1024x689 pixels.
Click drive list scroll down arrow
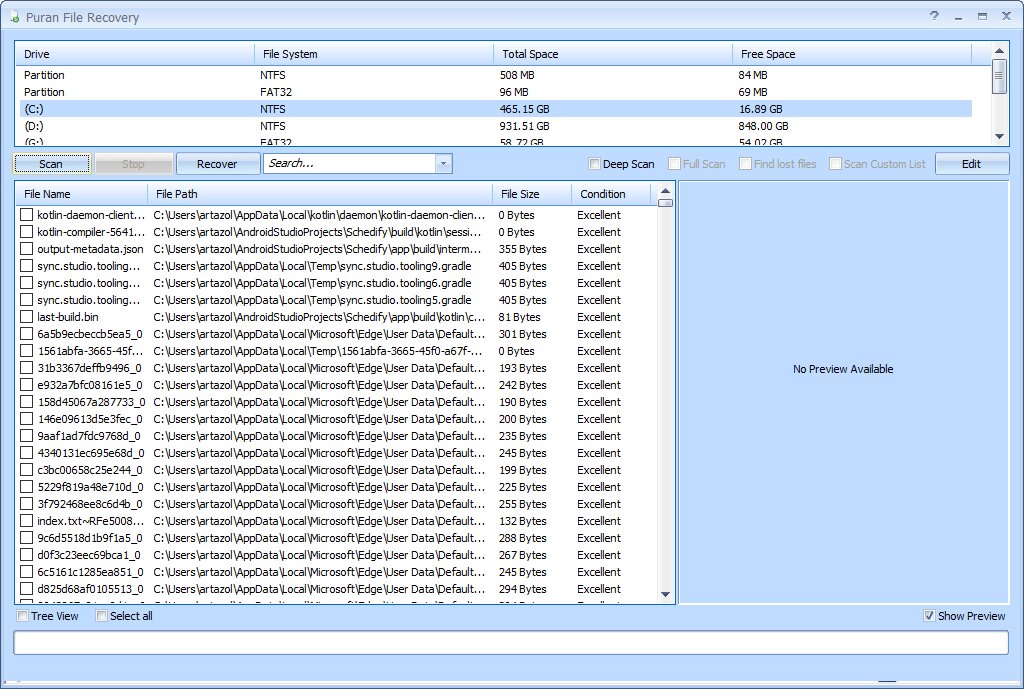[x=999, y=136]
